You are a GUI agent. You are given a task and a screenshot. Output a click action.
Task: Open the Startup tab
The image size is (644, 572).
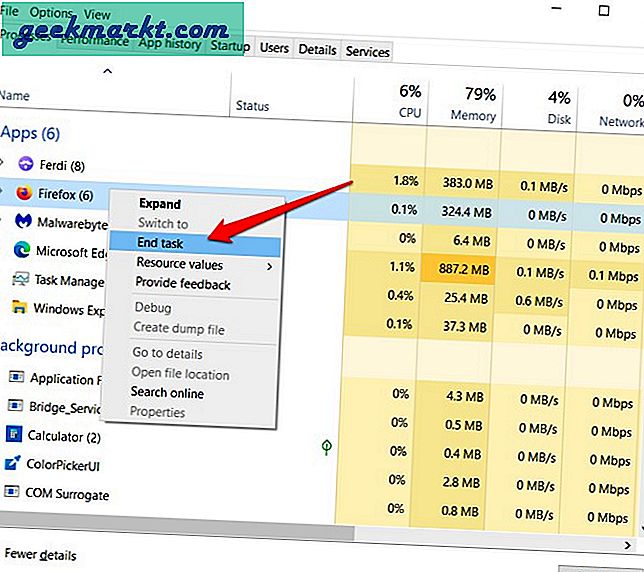[230, 46]
